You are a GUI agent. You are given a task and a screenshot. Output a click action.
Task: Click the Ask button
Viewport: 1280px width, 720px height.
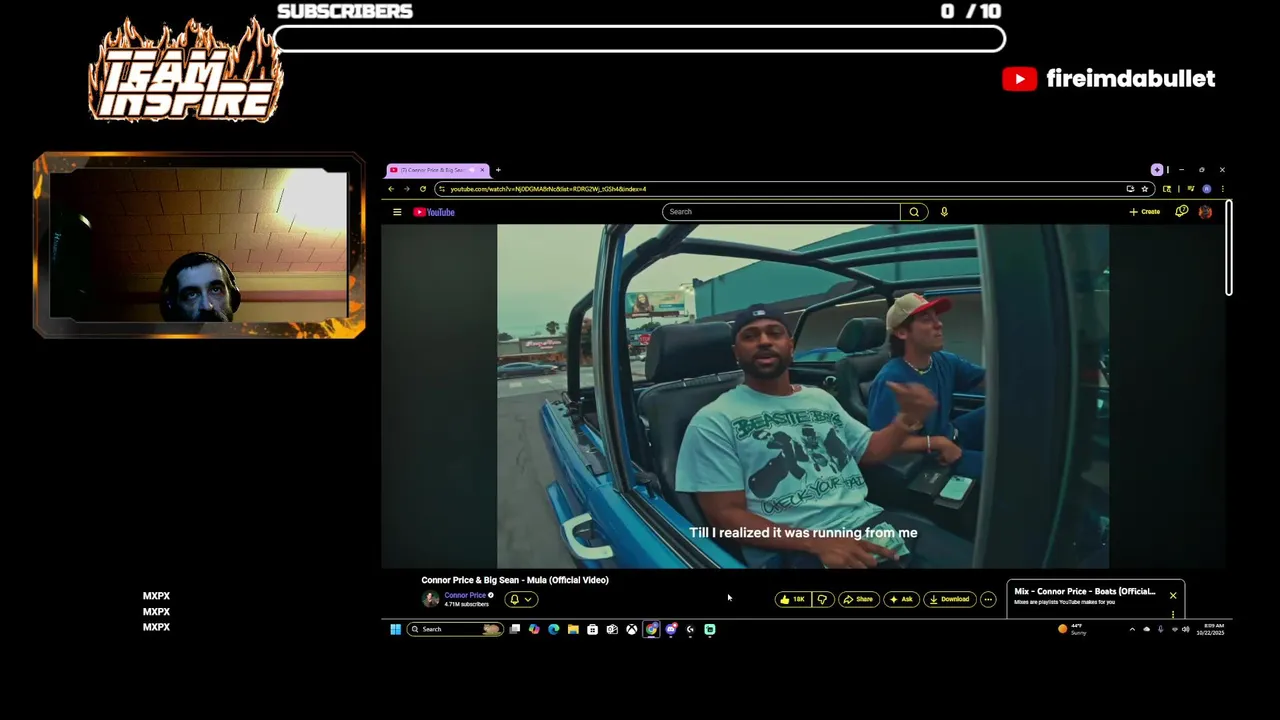pos(901,599)
